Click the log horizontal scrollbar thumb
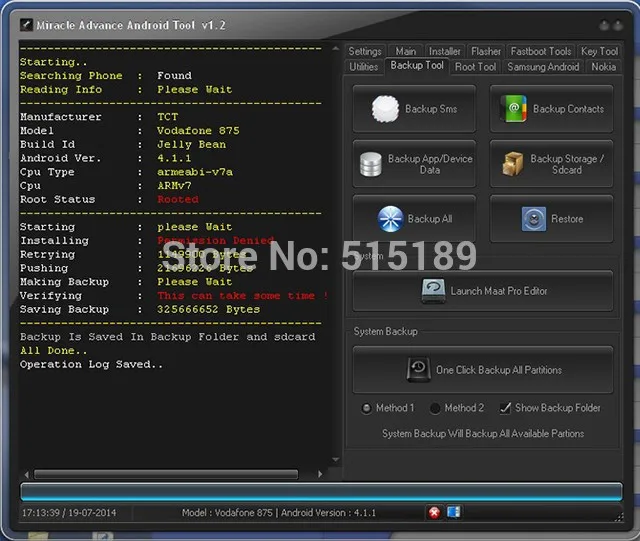 (166, 474)
